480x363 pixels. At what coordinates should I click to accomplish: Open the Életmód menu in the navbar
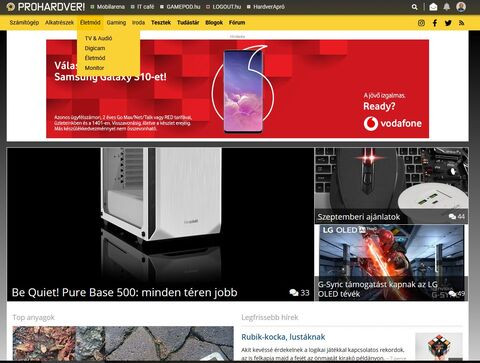point(90,23)
